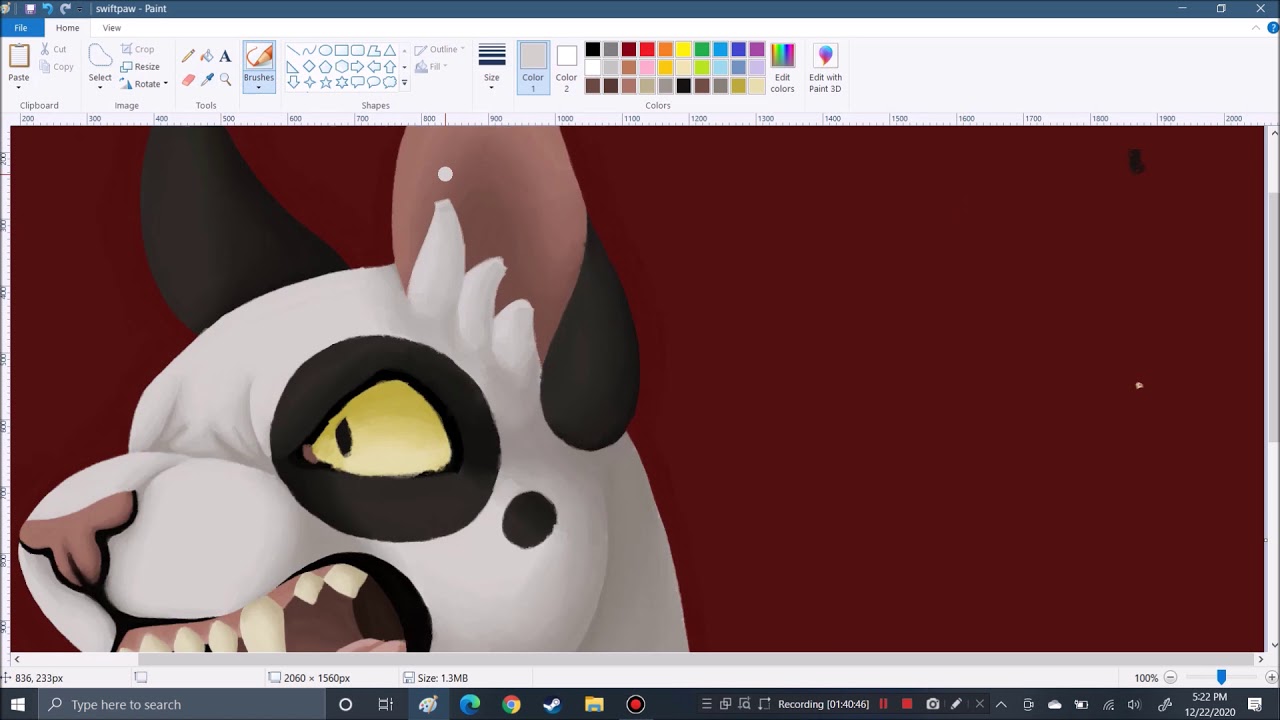Click the zoom in plus button
Screen dimensions: 1280x720
click(1272, 678)
